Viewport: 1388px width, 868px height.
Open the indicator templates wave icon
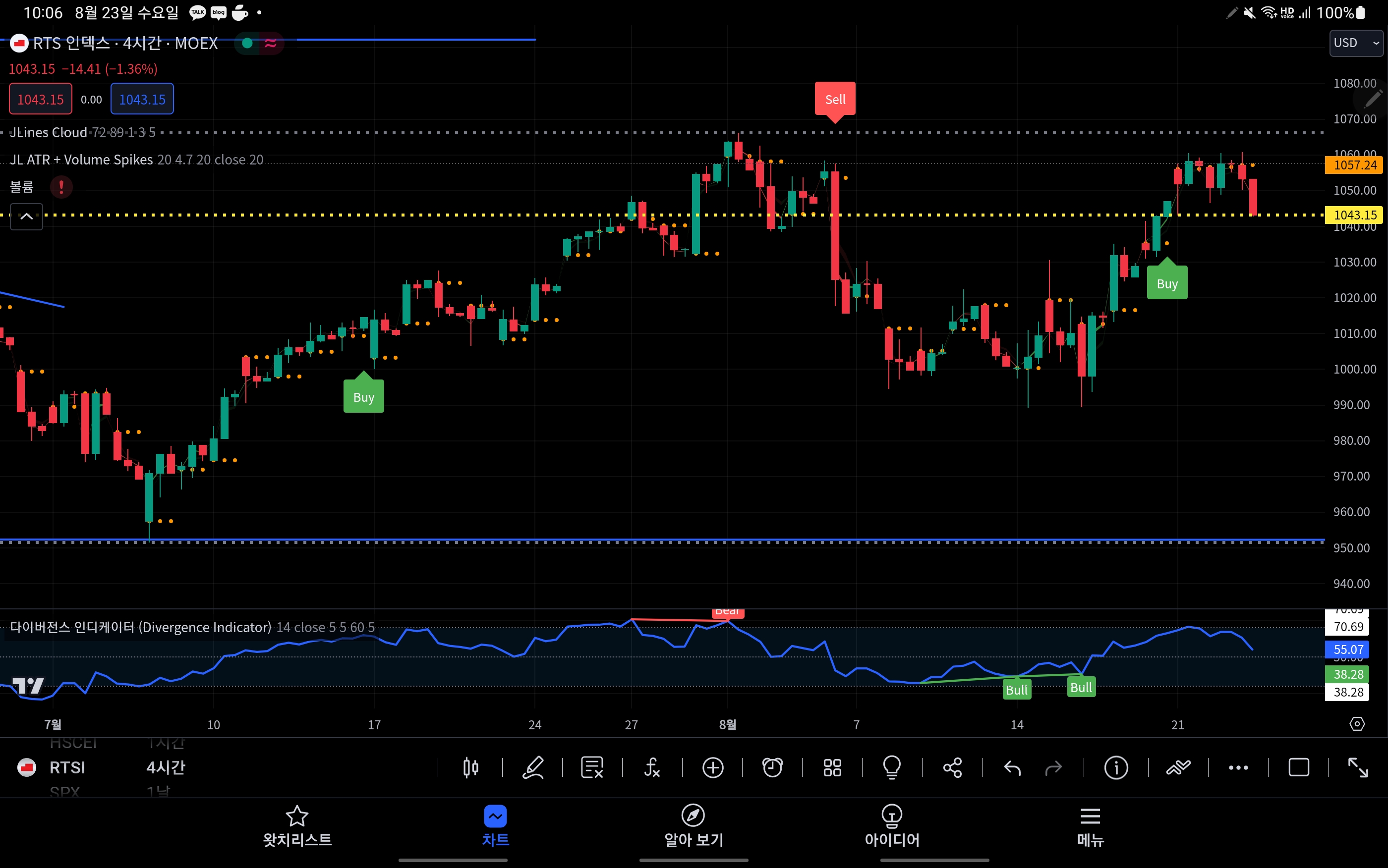pos(1178,767)
